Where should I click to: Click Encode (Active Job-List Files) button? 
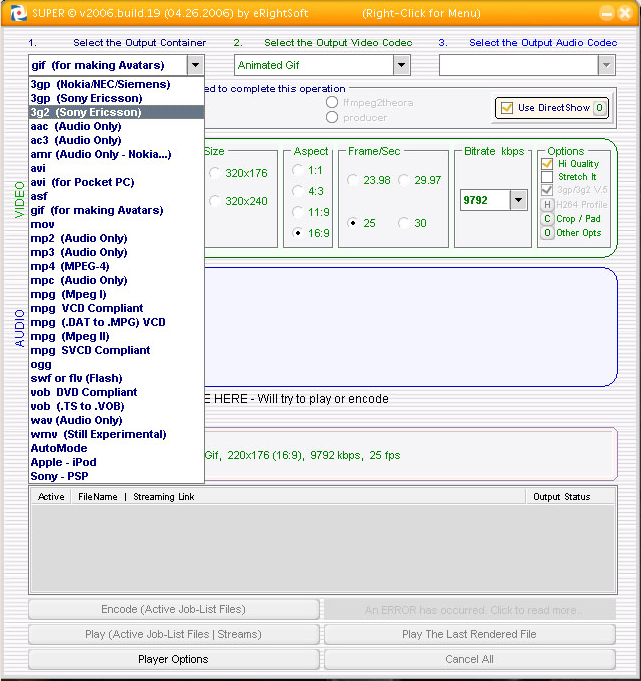(174, 609)
